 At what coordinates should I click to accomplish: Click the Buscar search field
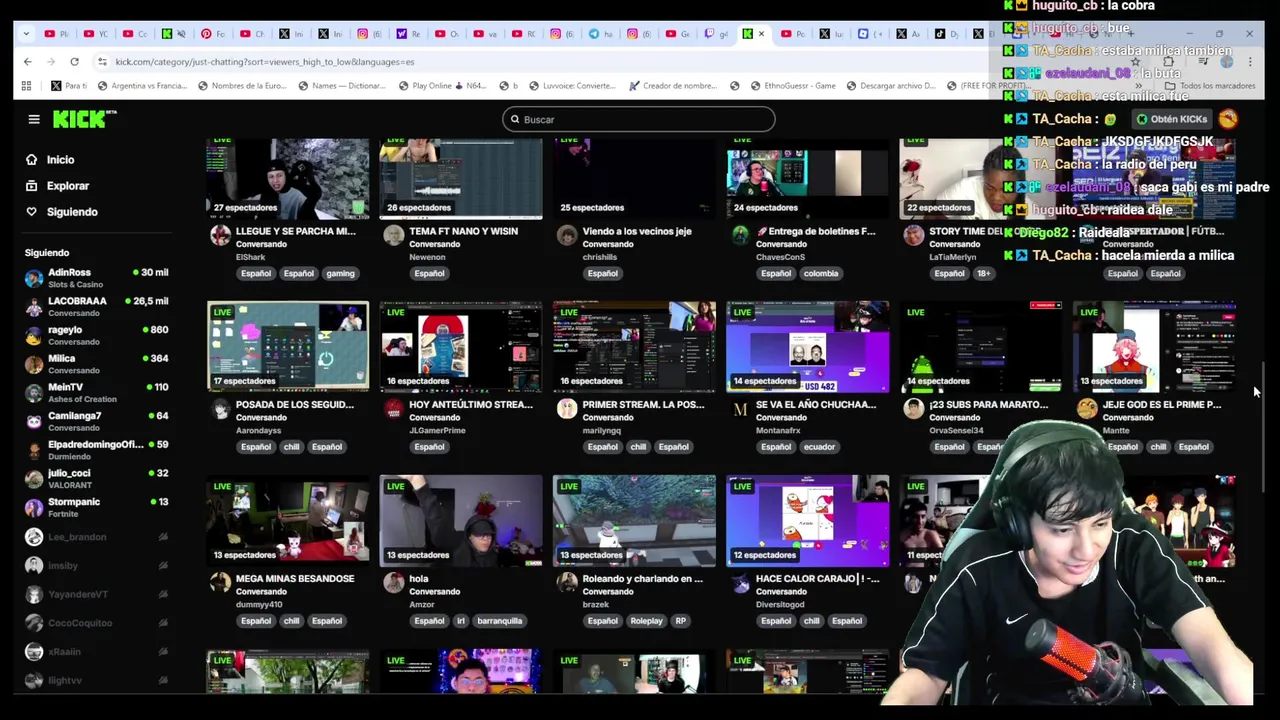click(638, 119)
